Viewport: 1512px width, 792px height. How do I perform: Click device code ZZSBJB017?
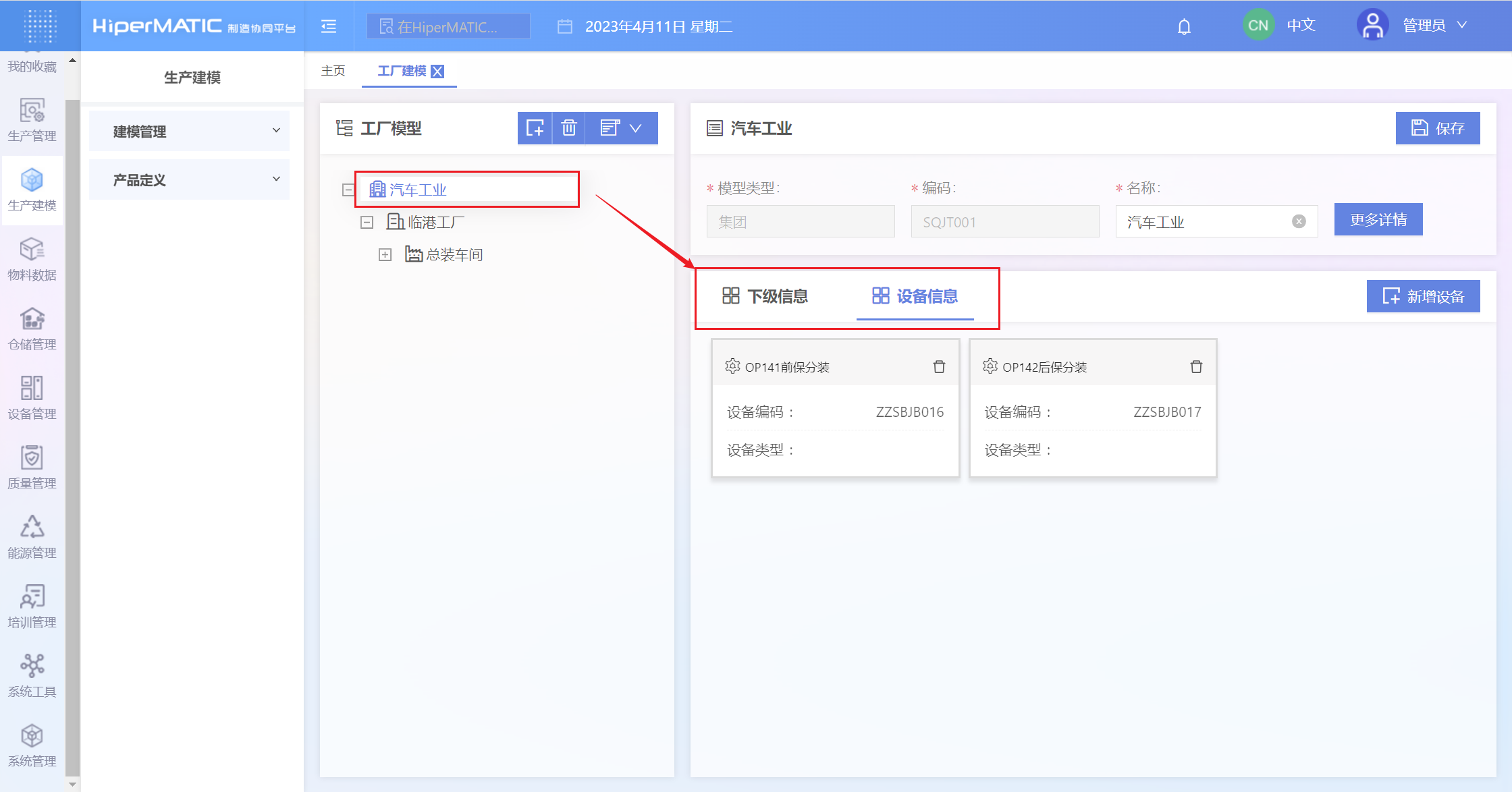pos(1167,412)
